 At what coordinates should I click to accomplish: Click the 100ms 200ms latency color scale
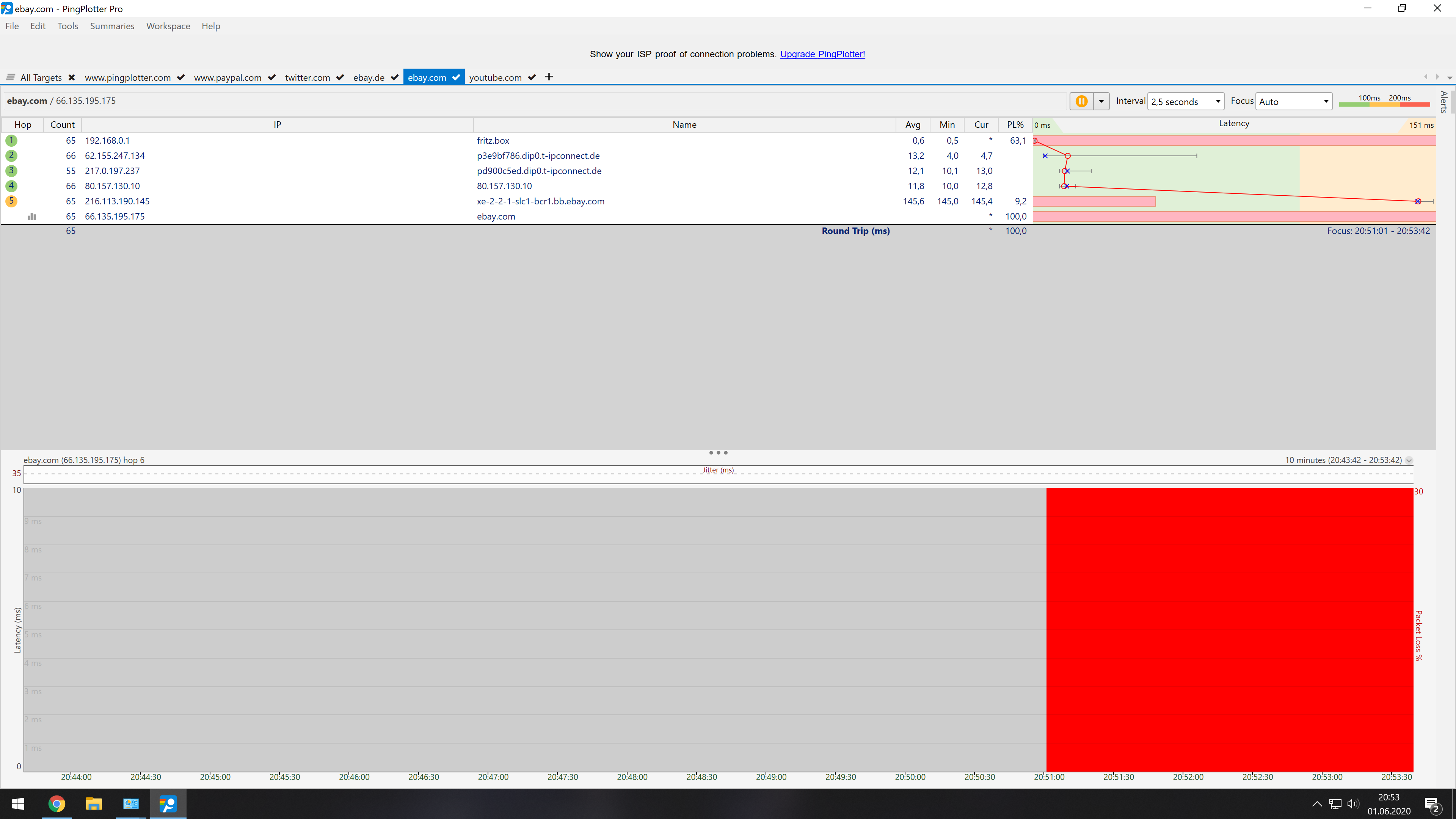coord(1385,100)
